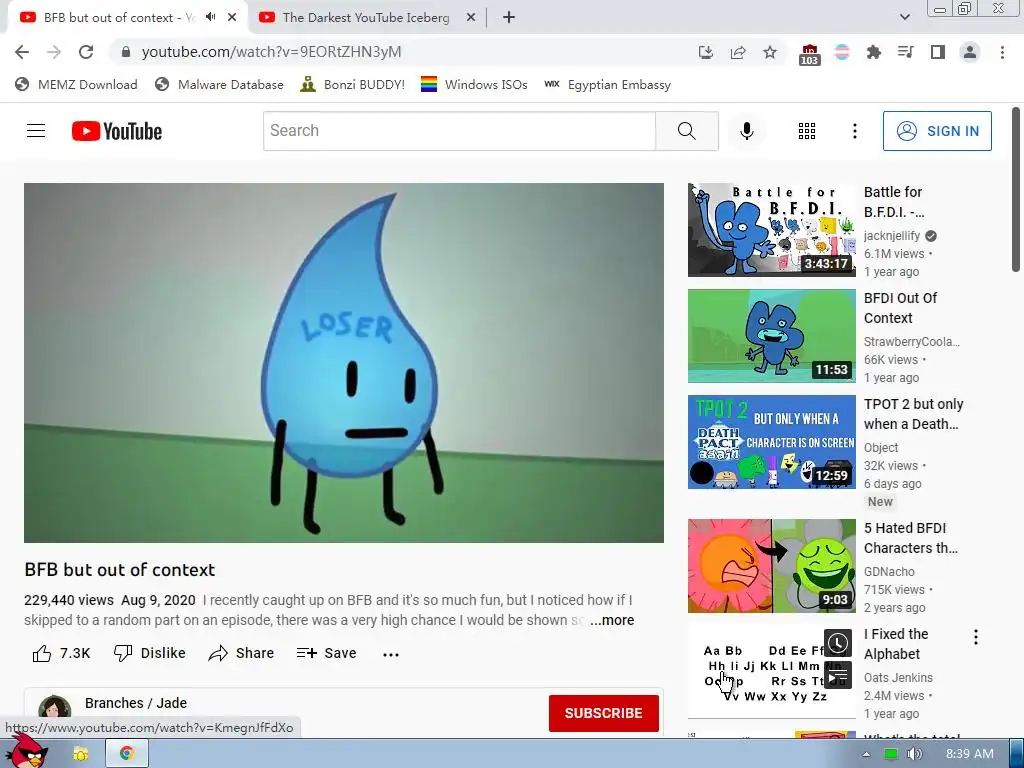This screenshot has width=1024, height=768.
Task: Click into the YouTube Search field
Action: click(459, 131)
